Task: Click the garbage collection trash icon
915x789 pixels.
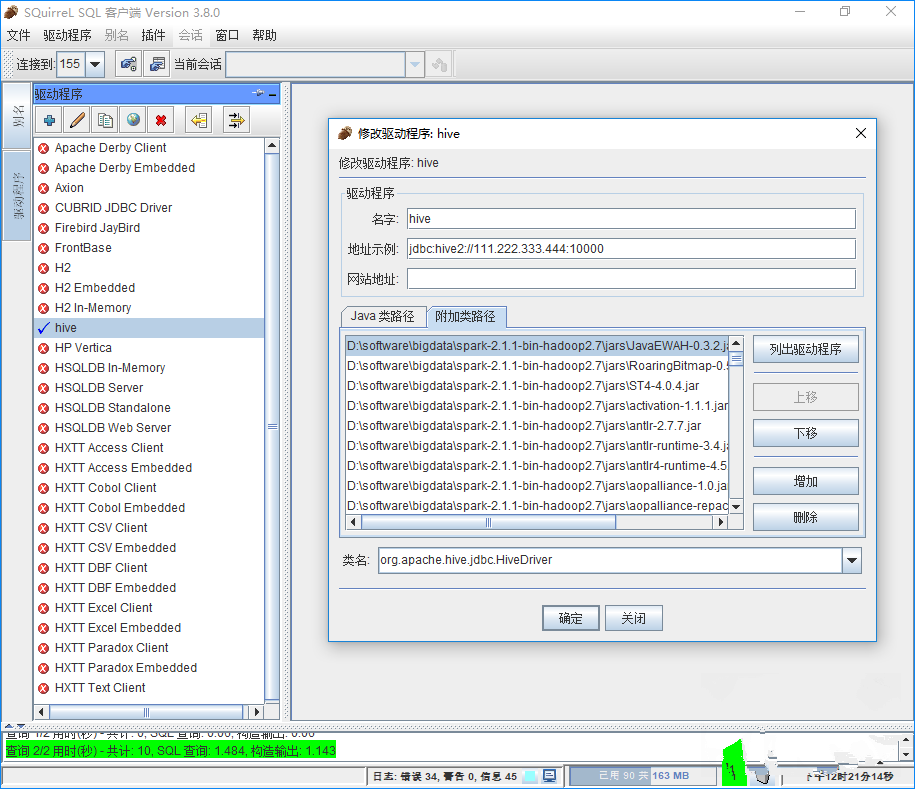Action: [763, 776]
